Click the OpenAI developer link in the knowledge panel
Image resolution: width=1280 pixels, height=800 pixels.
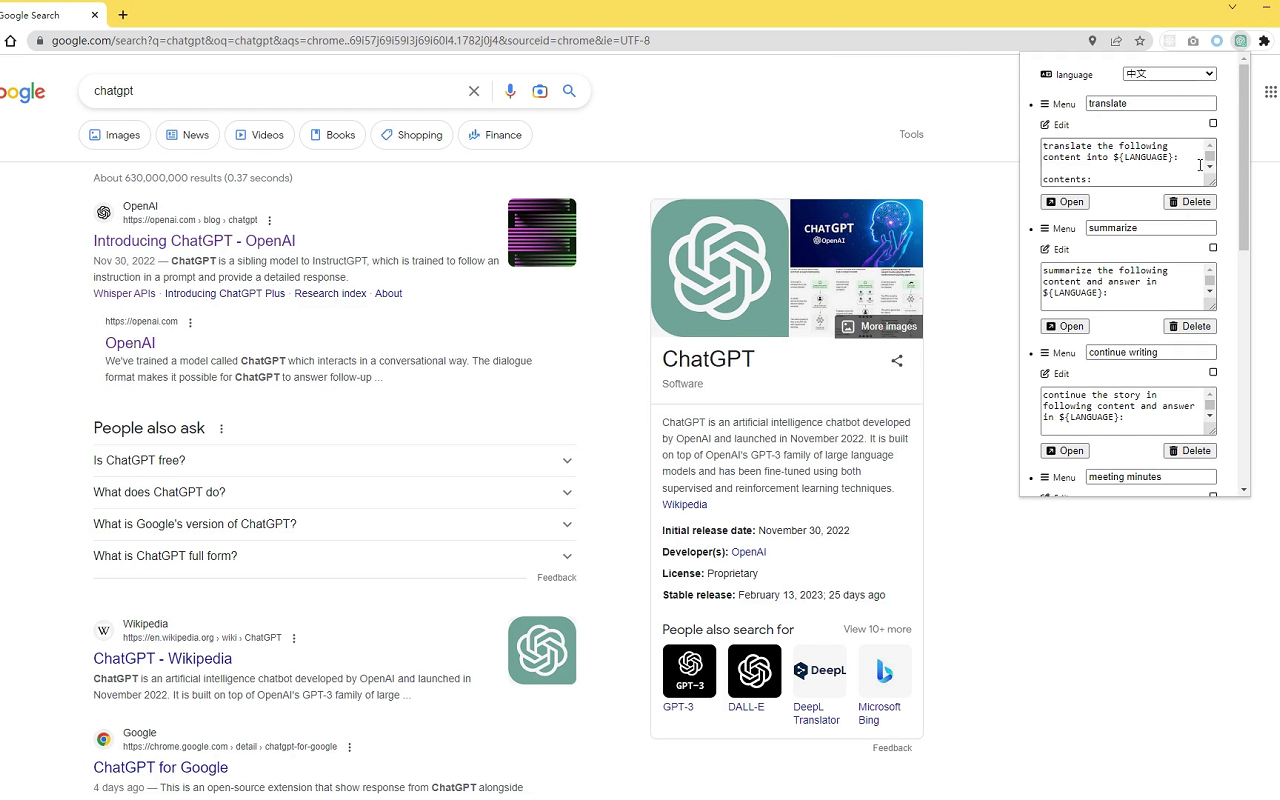(748, 552)
